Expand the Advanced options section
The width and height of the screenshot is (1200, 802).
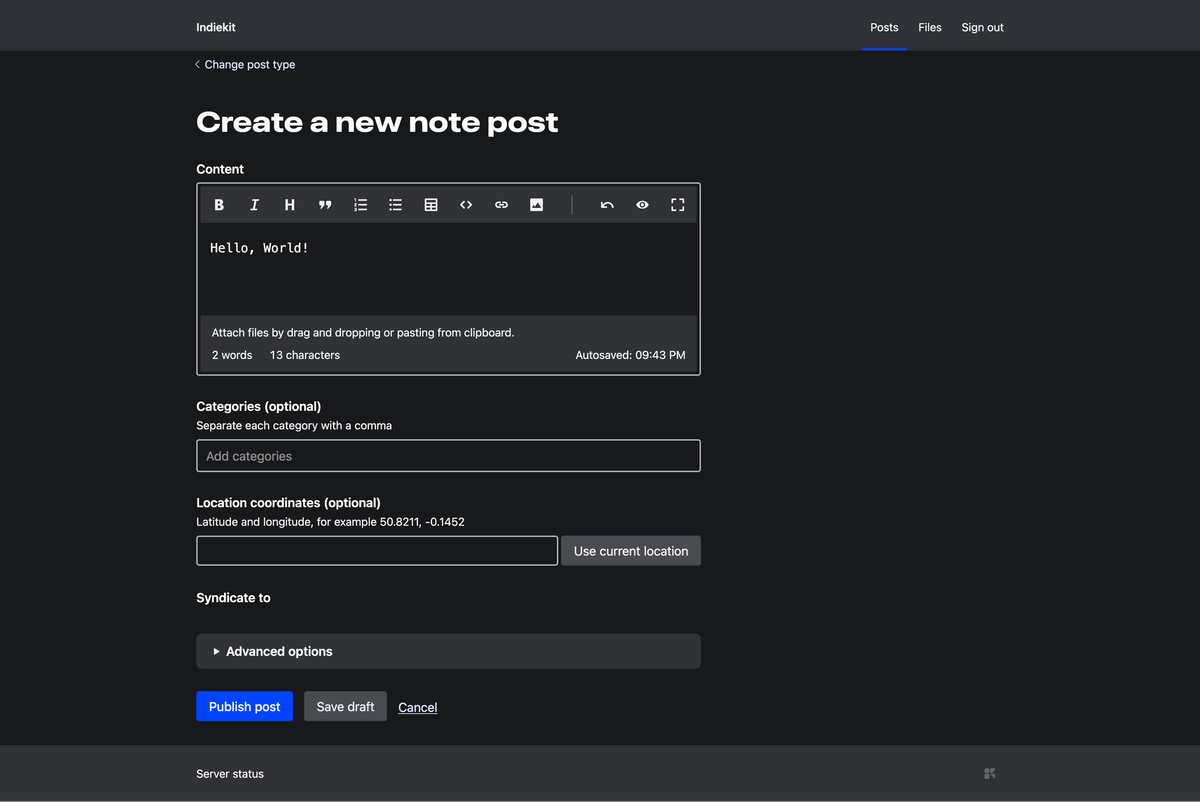coord(279,651)
